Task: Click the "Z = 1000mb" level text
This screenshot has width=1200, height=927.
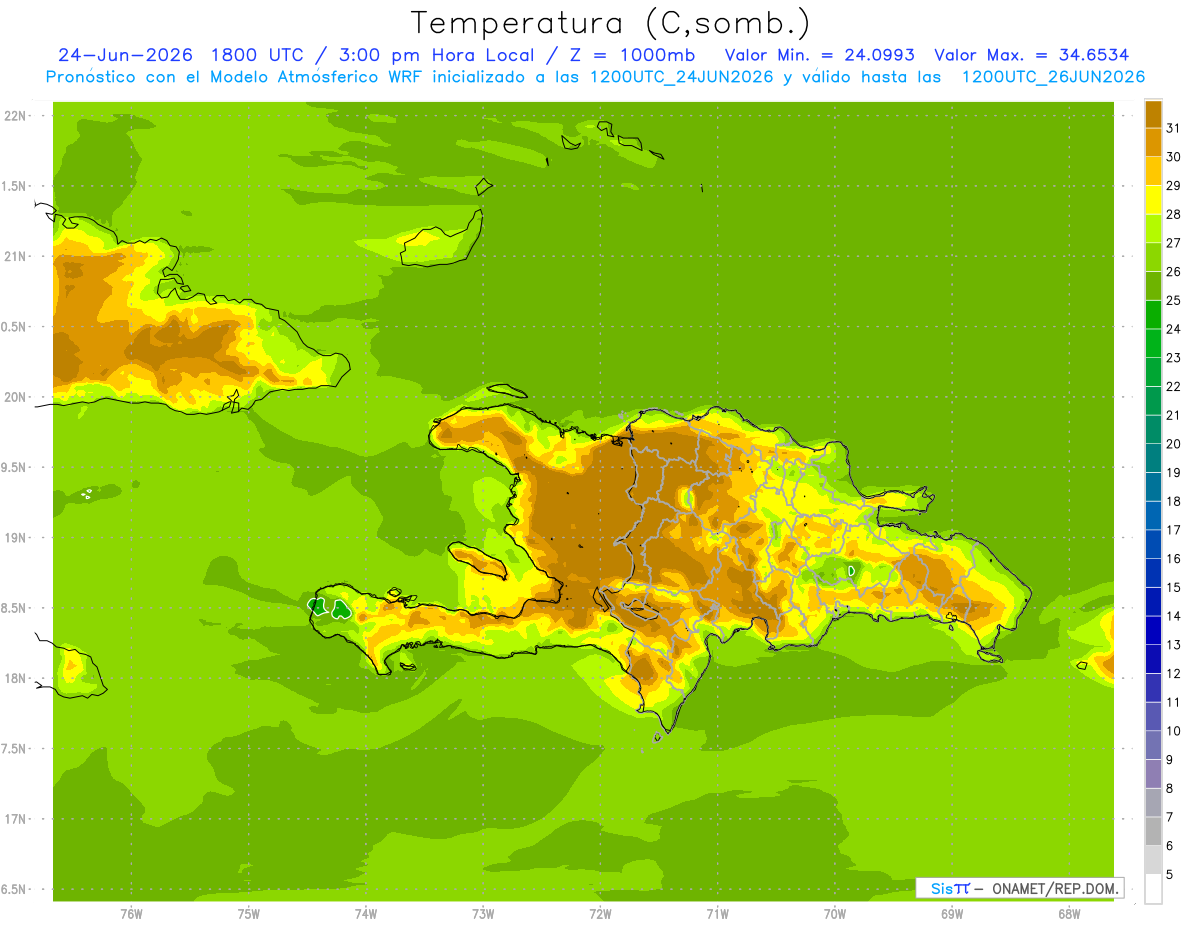Action: 633,55
